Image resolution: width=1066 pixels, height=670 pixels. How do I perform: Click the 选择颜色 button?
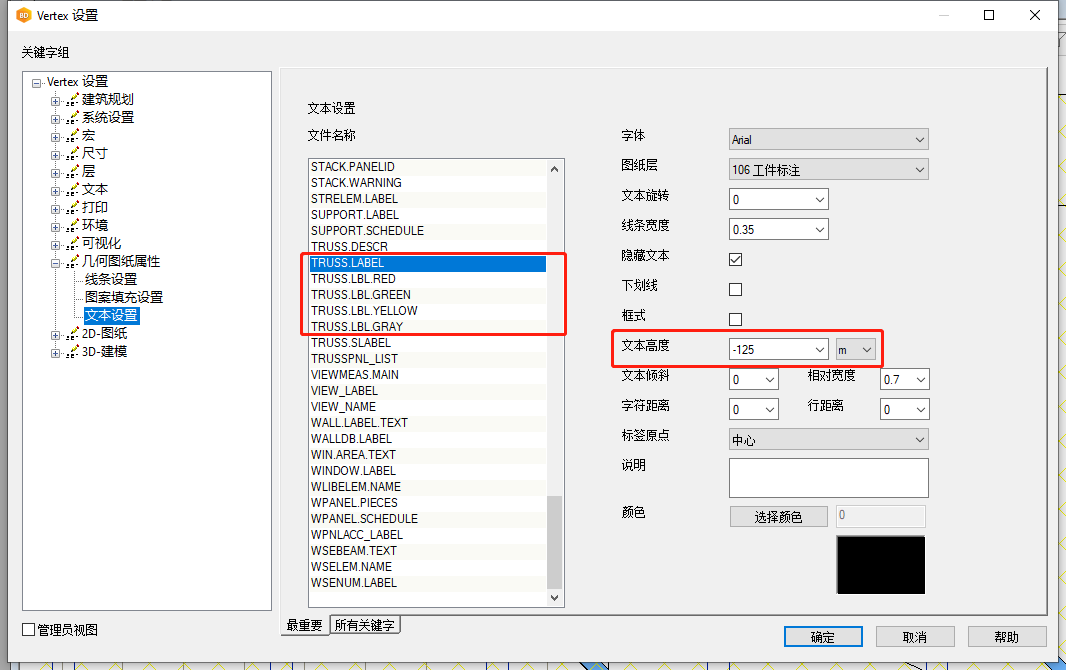(x=778, y=516)
